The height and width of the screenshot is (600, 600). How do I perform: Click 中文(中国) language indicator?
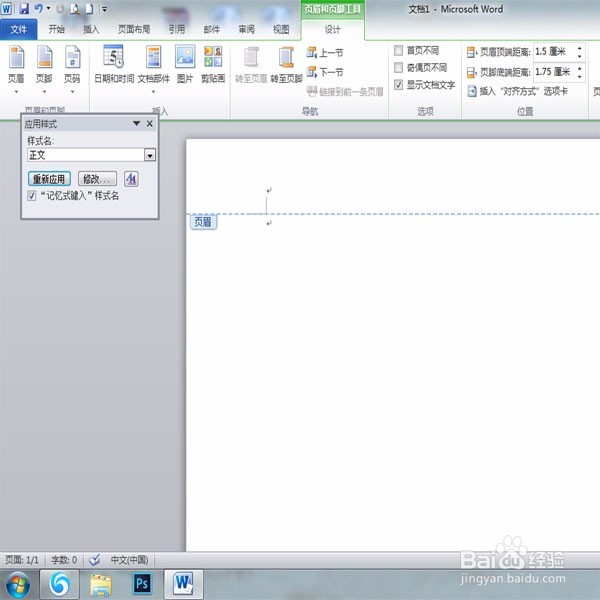point(129,560)
